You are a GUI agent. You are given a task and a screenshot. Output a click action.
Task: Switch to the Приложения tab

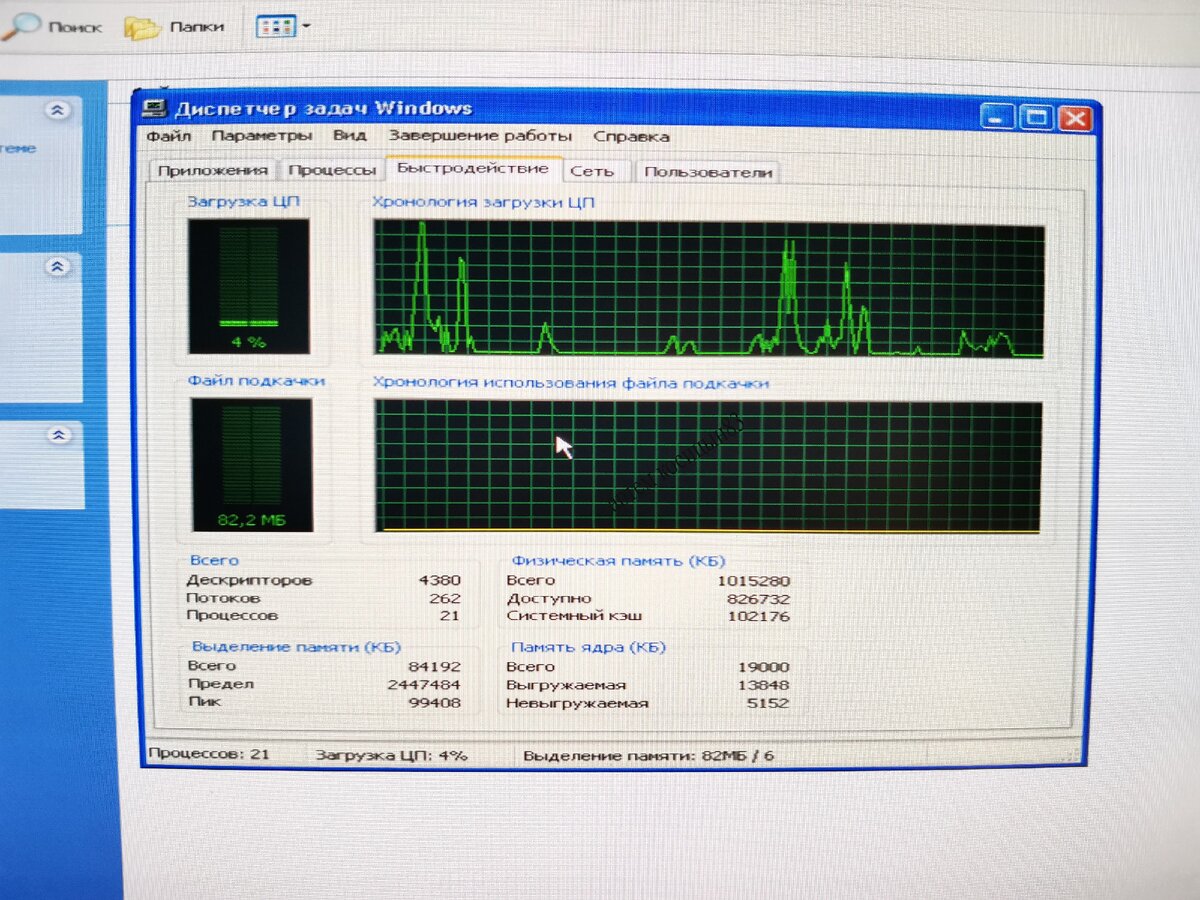213,170
